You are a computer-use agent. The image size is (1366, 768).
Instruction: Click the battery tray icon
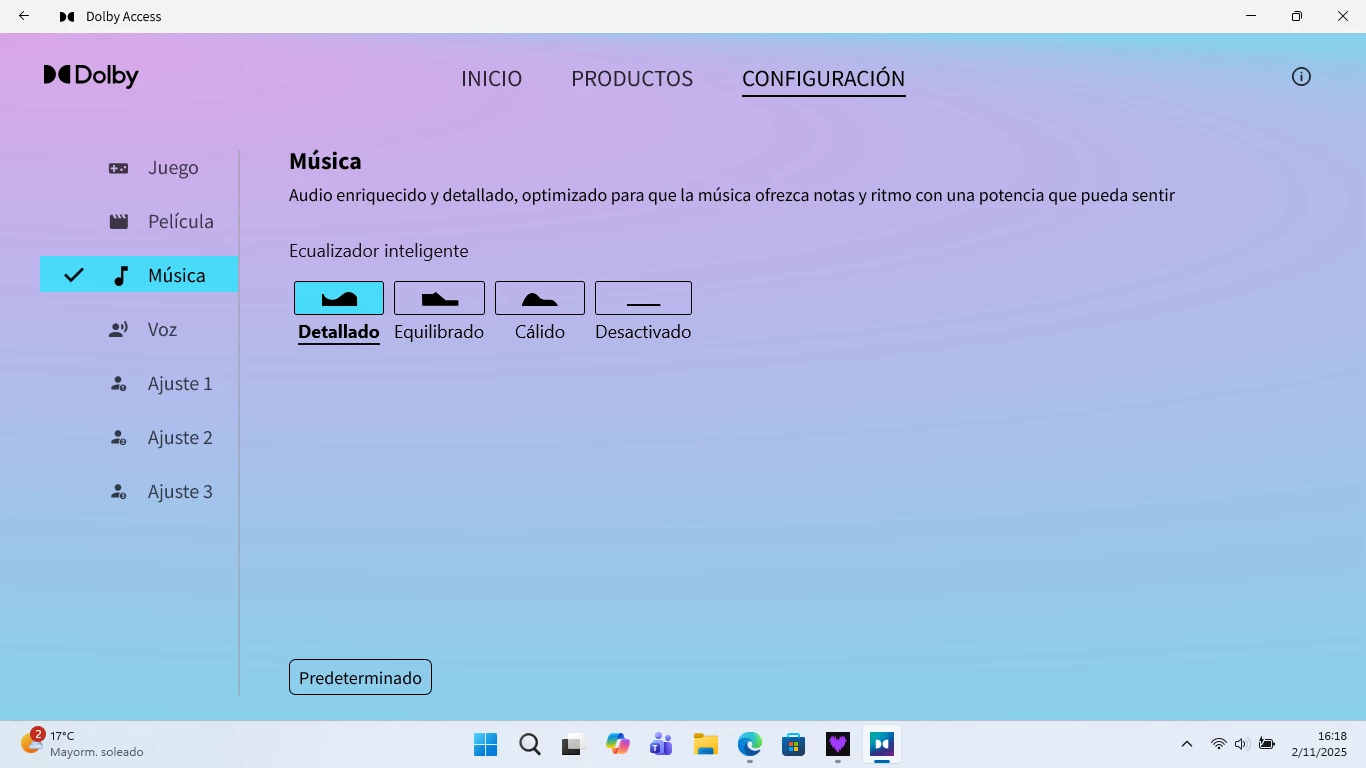(x=1267, y=744)
